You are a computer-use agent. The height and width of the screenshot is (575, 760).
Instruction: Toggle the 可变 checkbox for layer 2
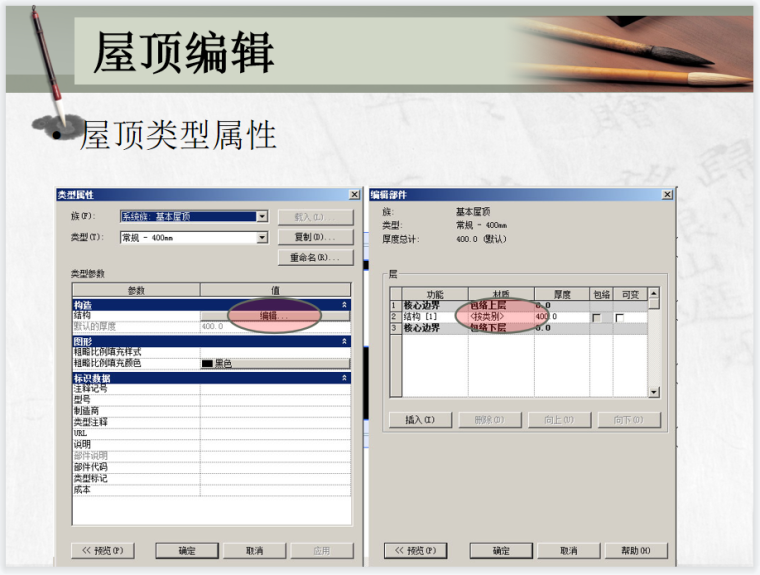coord(620,317)
